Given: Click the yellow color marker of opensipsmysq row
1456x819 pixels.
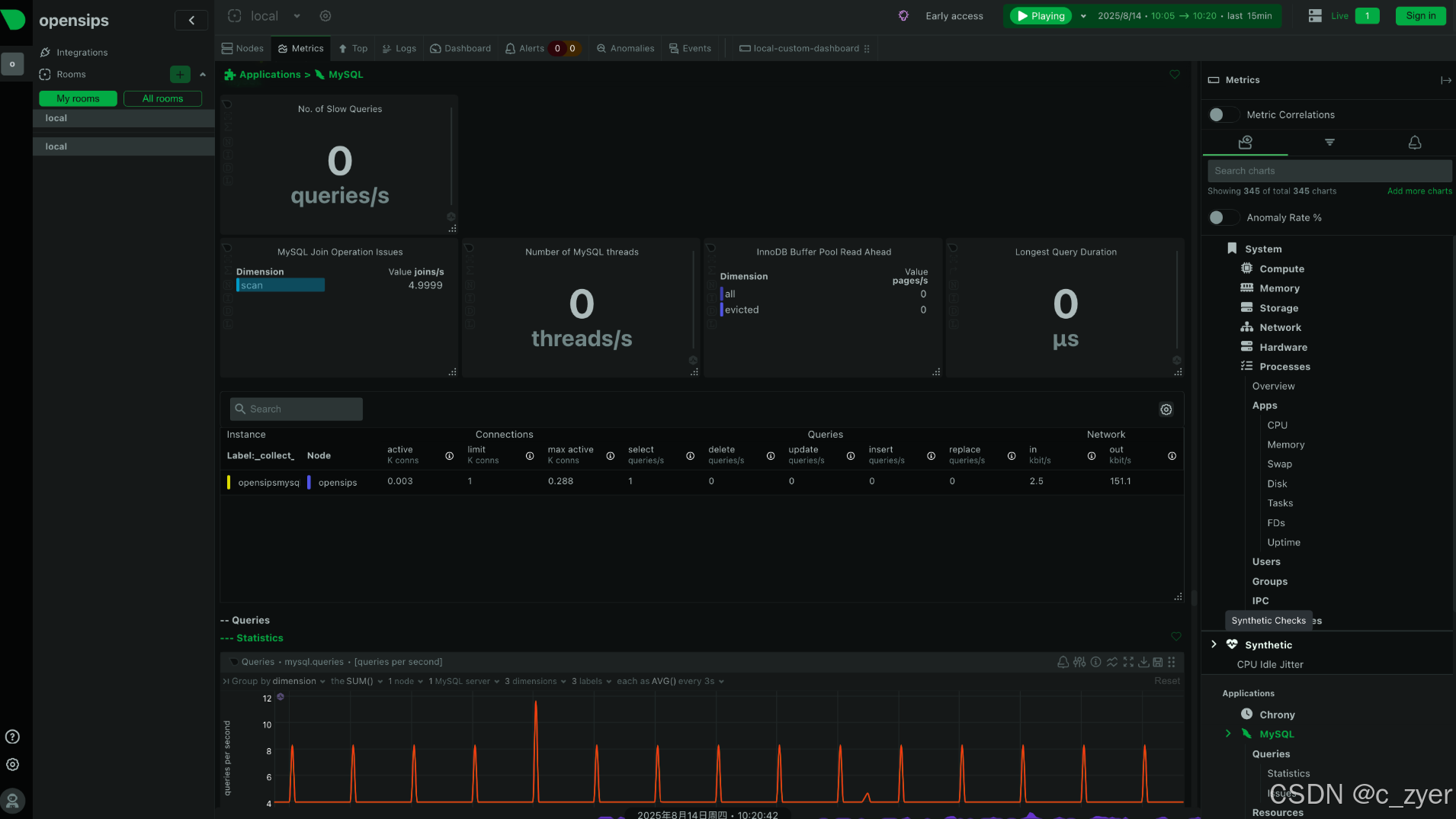Looking at the screenshot, I should [x=229, y=482].
